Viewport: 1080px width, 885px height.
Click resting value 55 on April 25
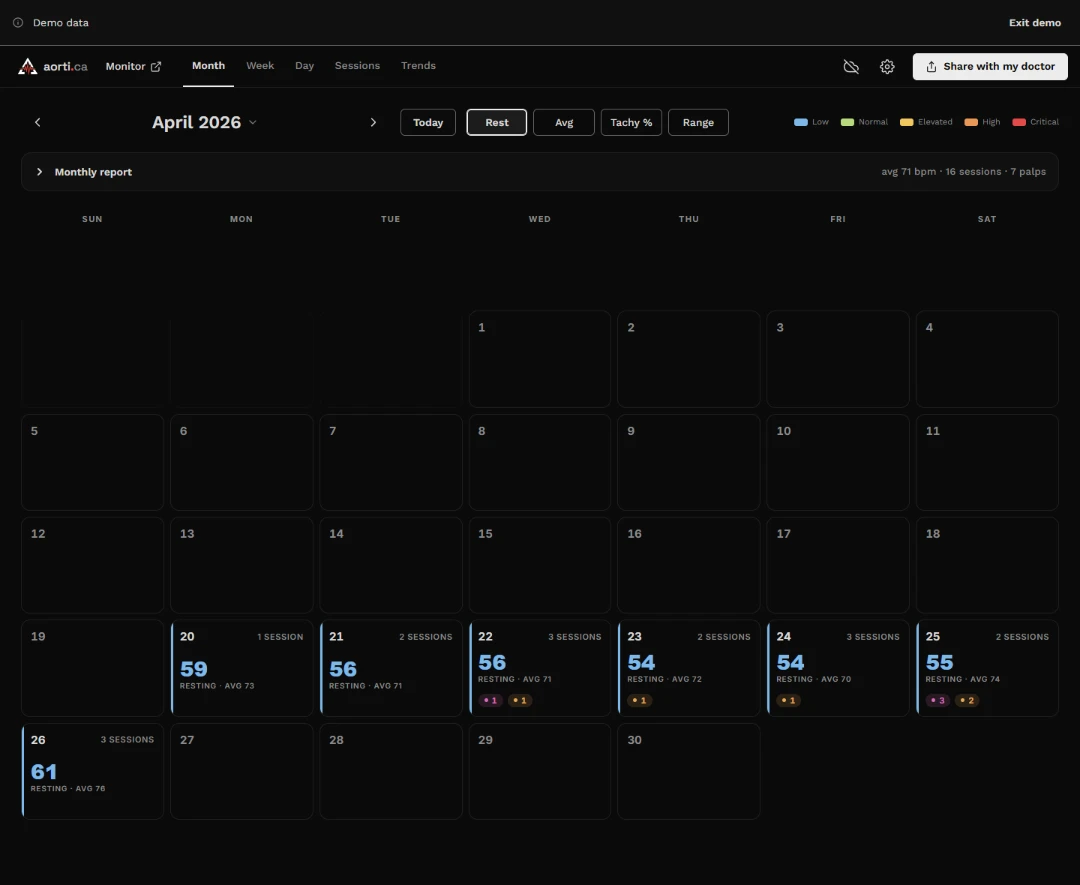(x=939, y=663)
